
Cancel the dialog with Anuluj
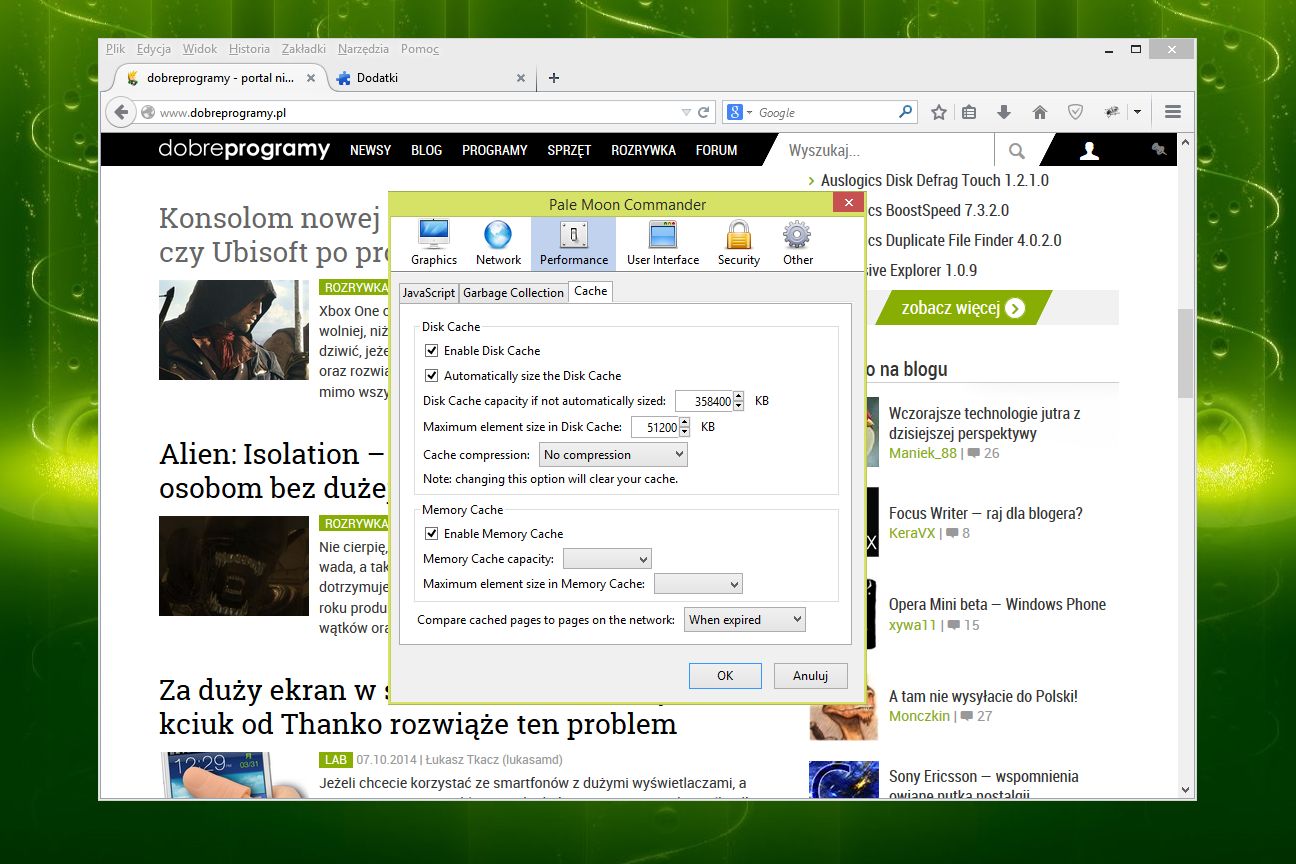tap(811, 676)
